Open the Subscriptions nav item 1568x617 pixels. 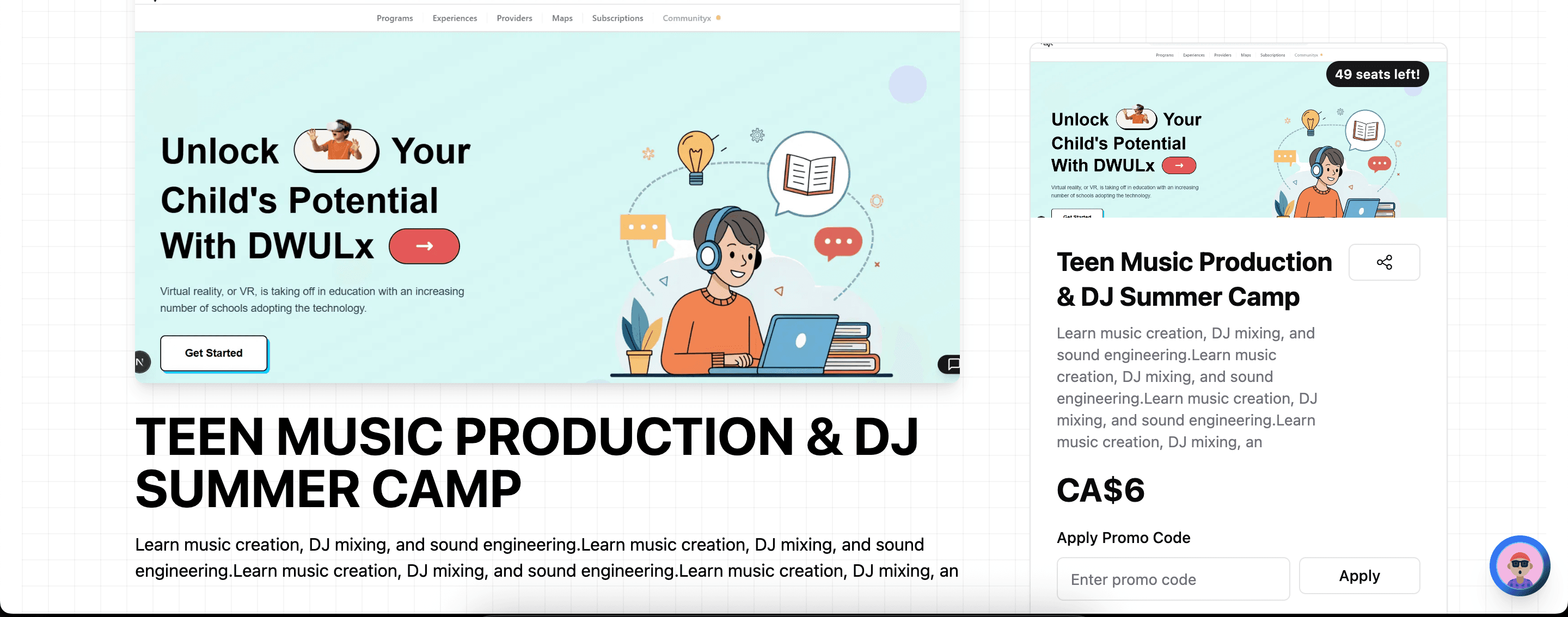[617, 18]
